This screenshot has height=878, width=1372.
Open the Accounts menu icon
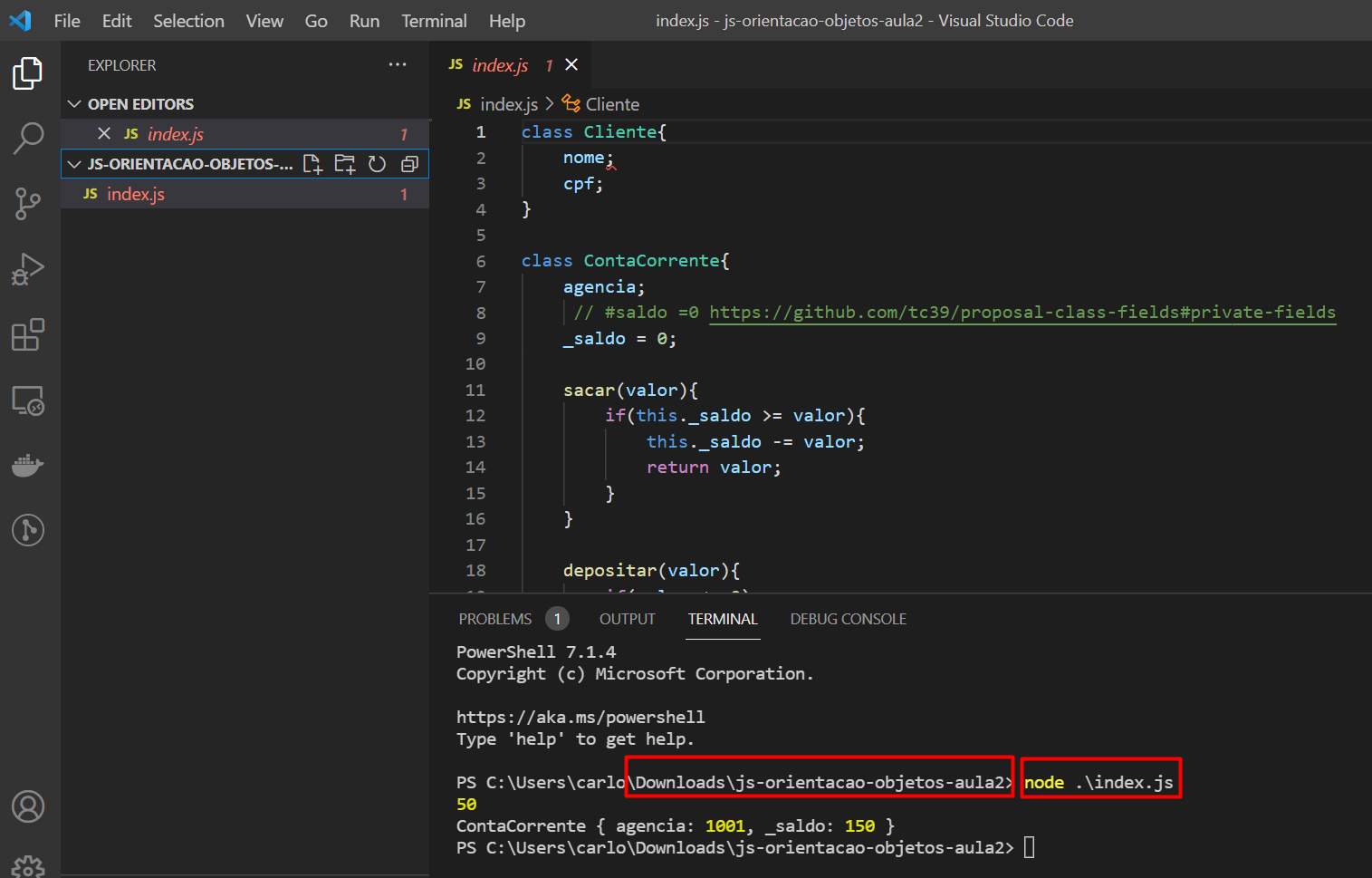(x=28, y=806)
